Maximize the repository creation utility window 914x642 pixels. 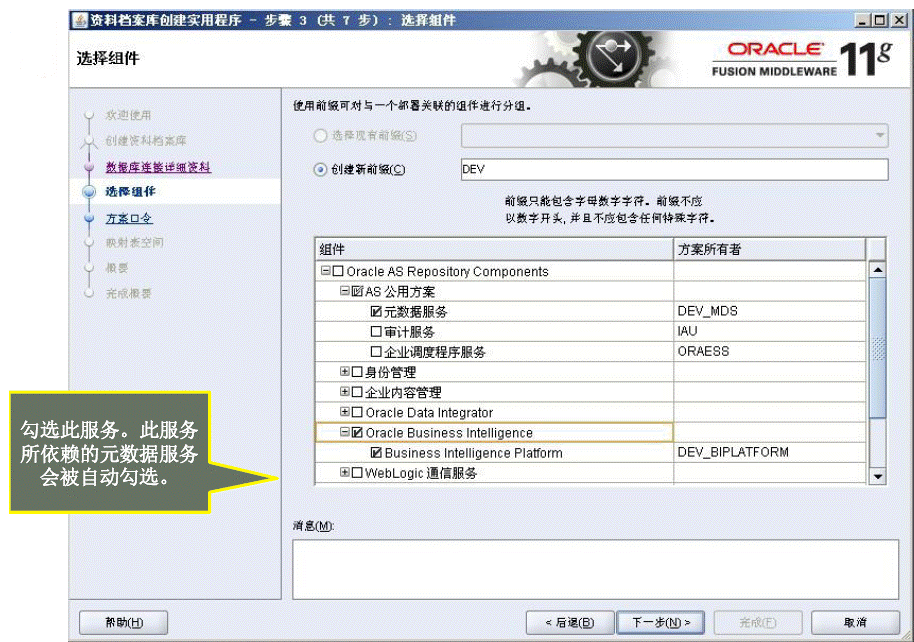(x=880, y=20)
